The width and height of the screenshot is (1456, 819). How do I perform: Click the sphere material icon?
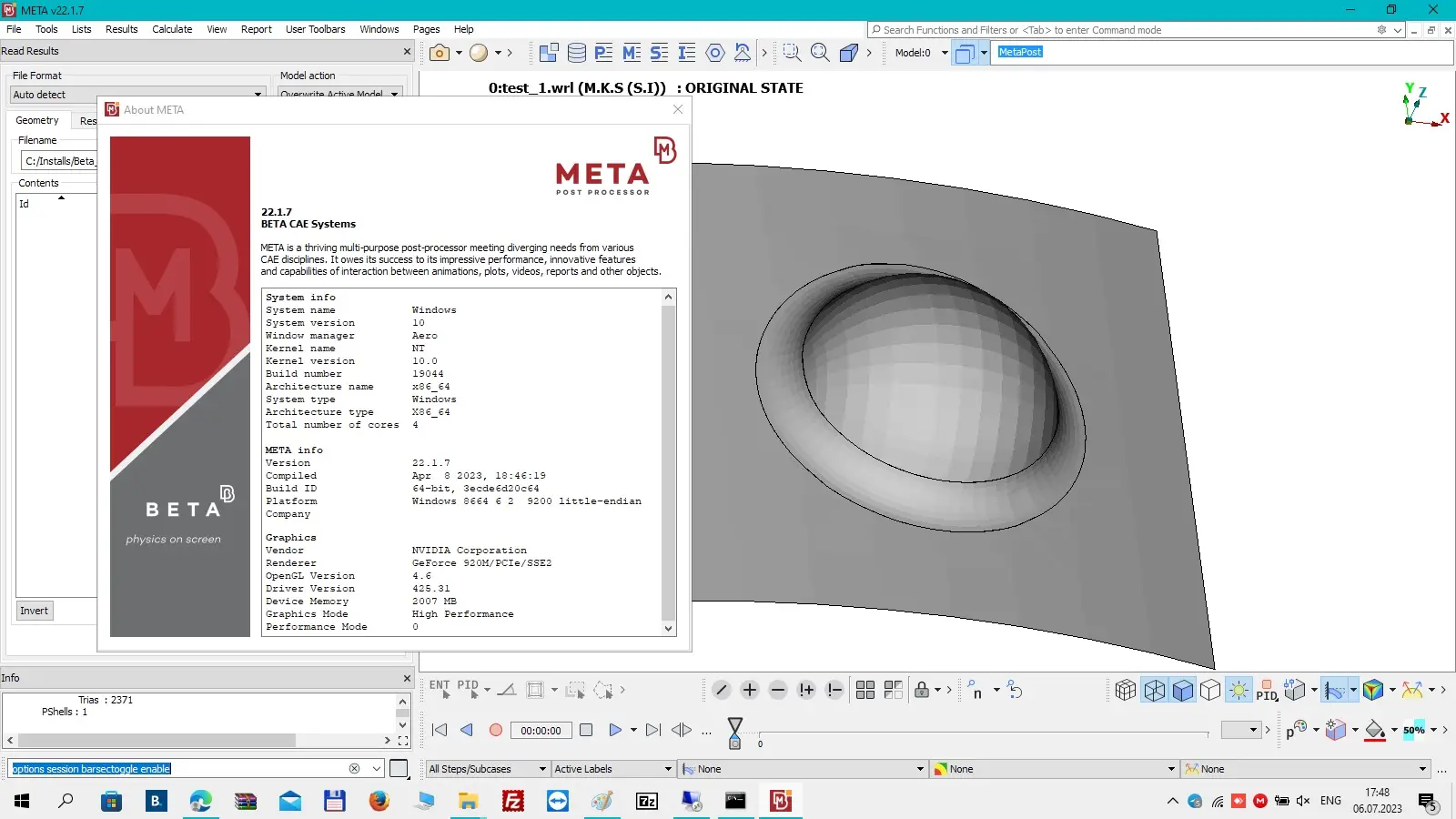479,53
